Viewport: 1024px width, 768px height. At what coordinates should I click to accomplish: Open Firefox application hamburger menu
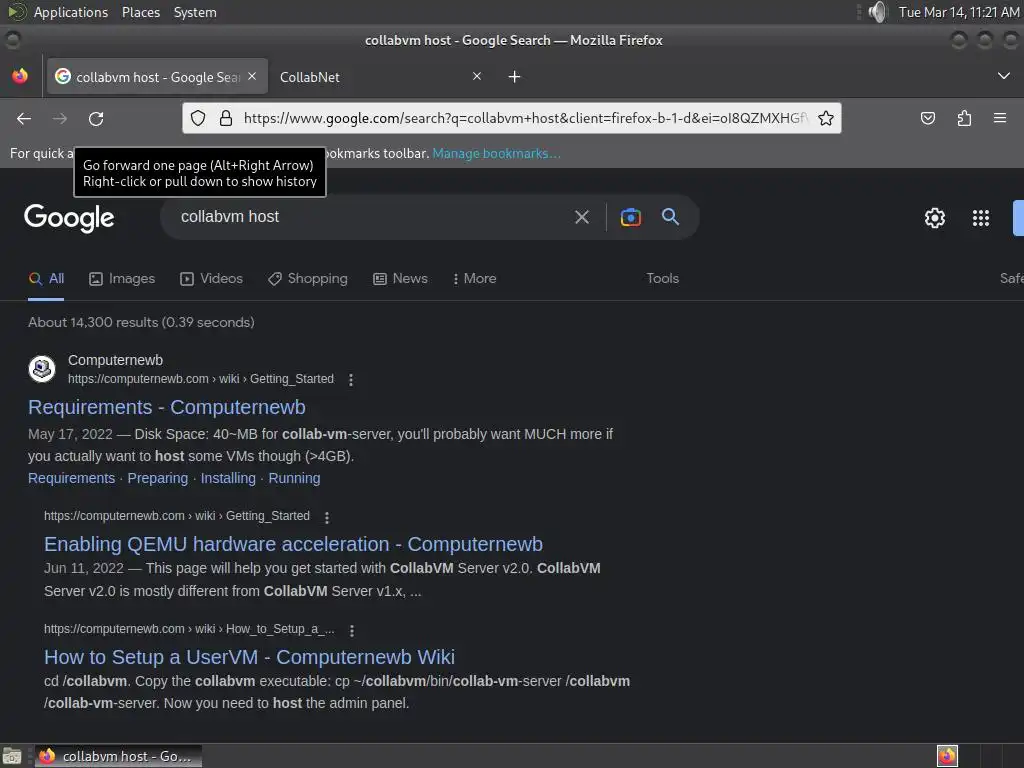click(x=1000, y=118)
